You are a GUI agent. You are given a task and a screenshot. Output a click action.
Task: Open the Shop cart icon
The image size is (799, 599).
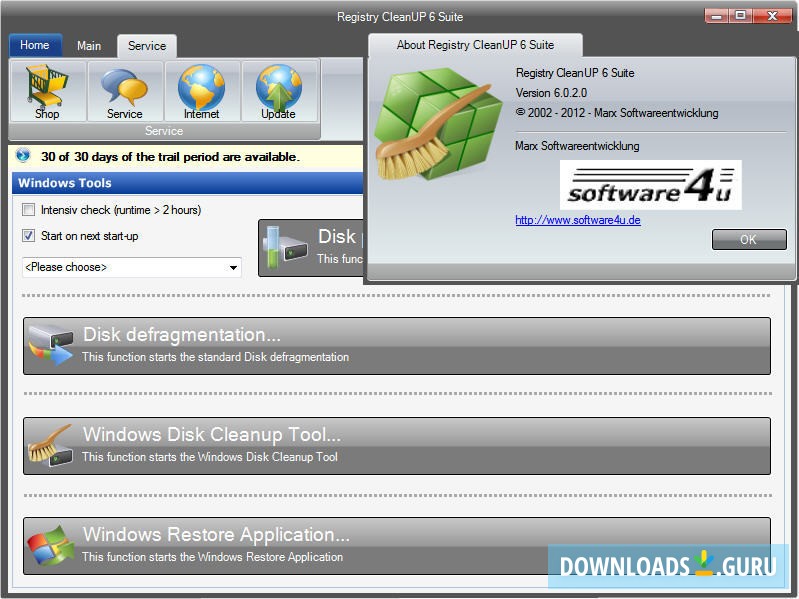point(47,91)
